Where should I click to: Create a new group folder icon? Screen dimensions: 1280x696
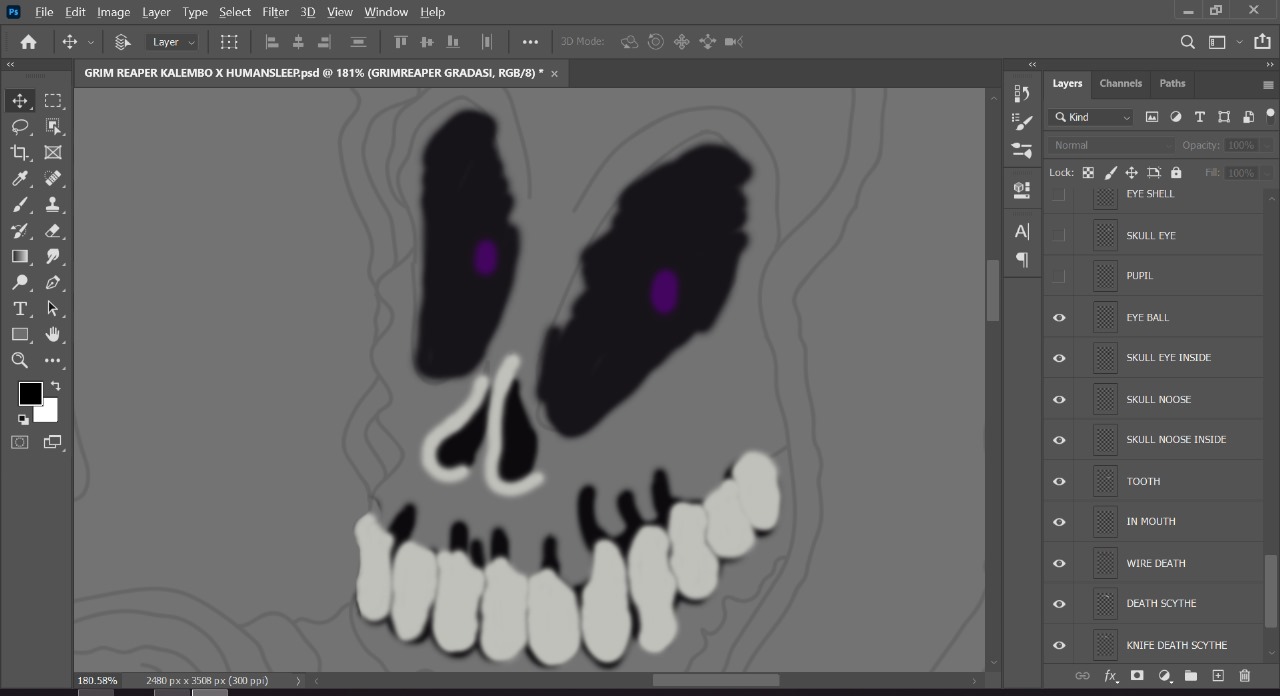[x=1191, y=676]
